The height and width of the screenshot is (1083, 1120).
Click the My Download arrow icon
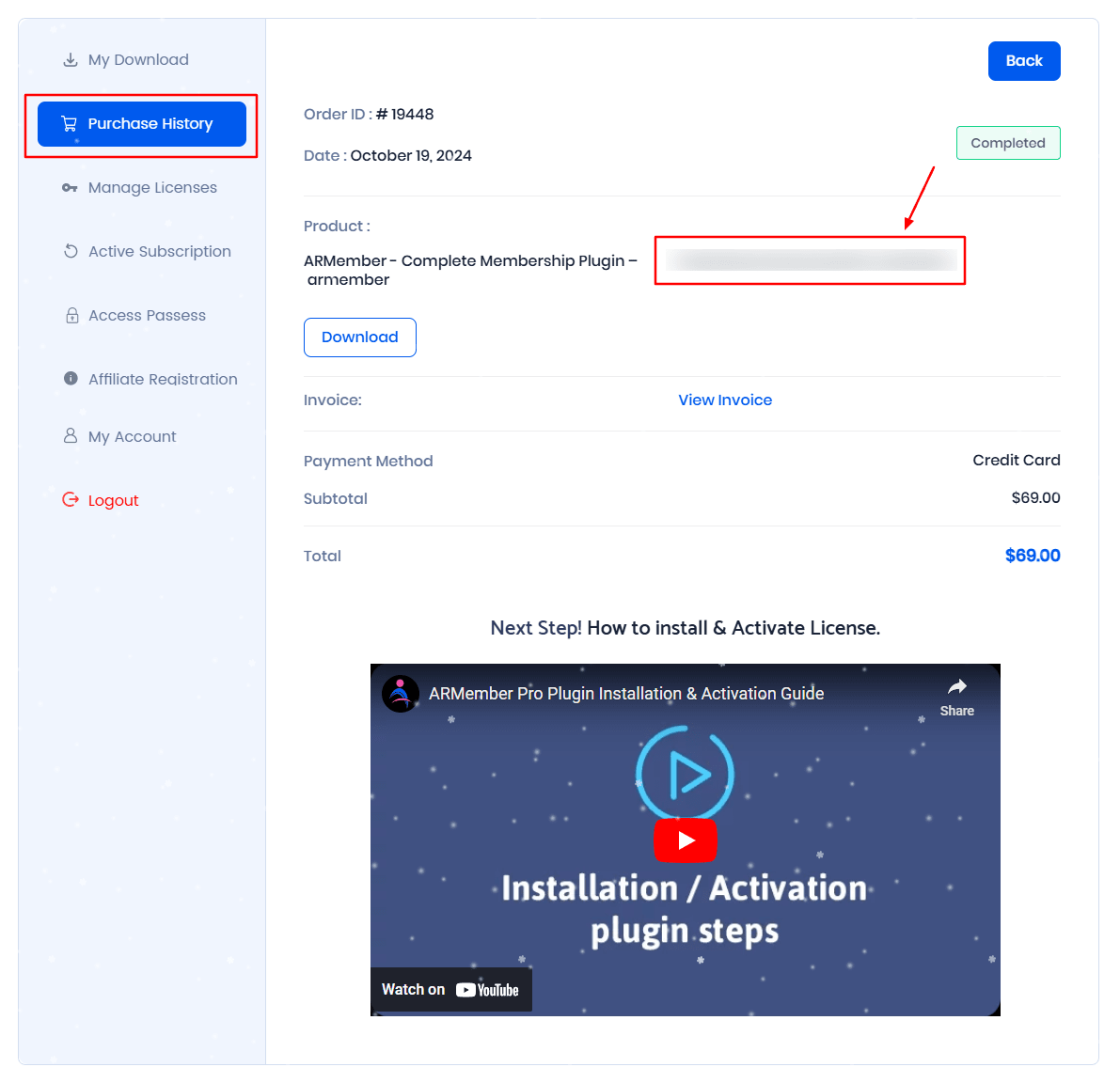point(70,60)
